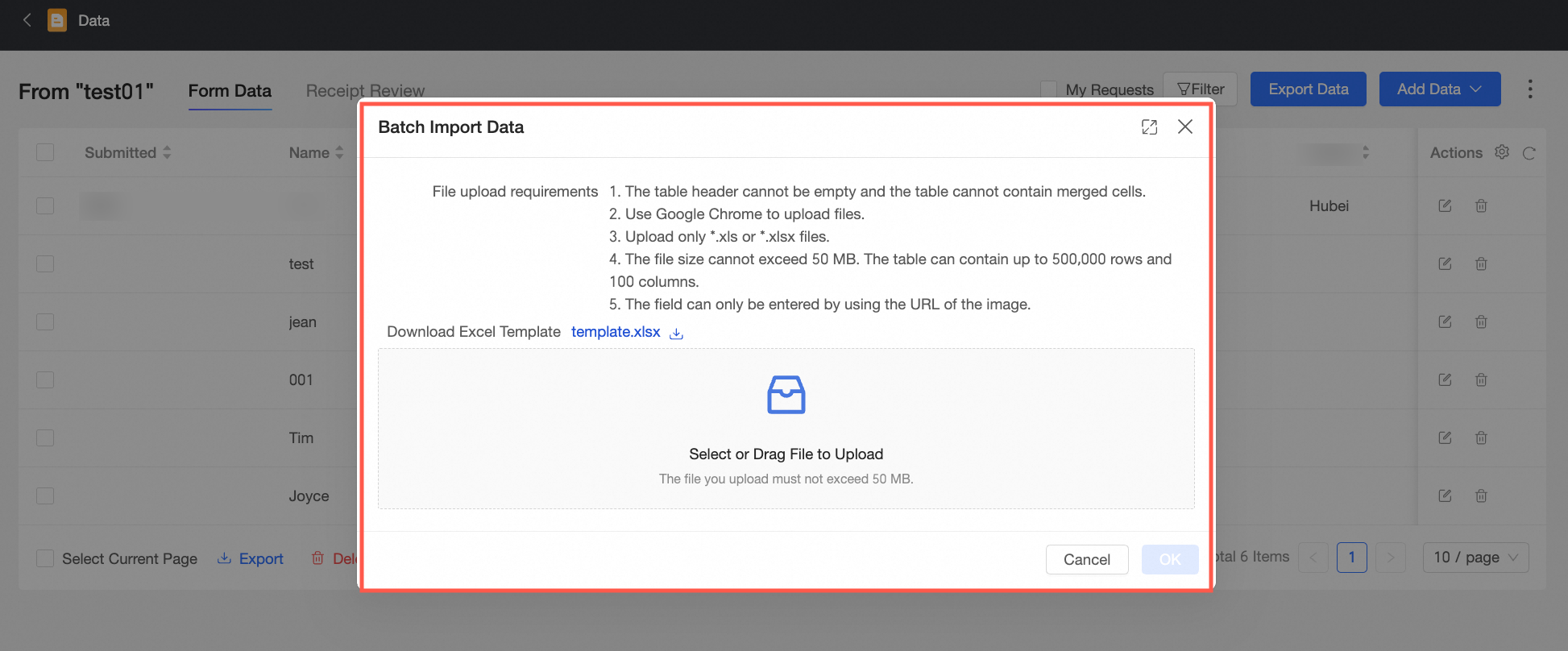
Task: Open column settings gear icon
Action: coord(1502,152)
